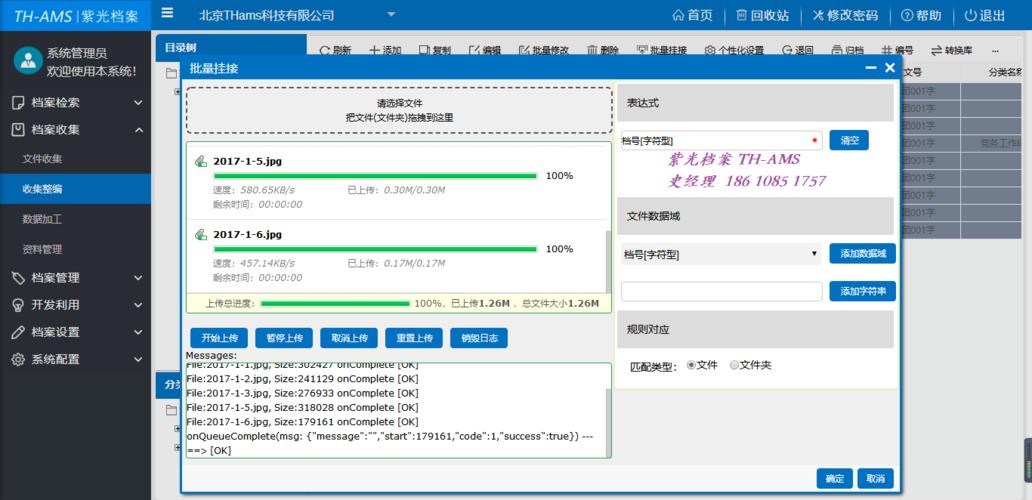Viewport: 1032px width, 500px height.
Task: Click the 编号 numbering toolbar item
Action: (x=898, y=51)
